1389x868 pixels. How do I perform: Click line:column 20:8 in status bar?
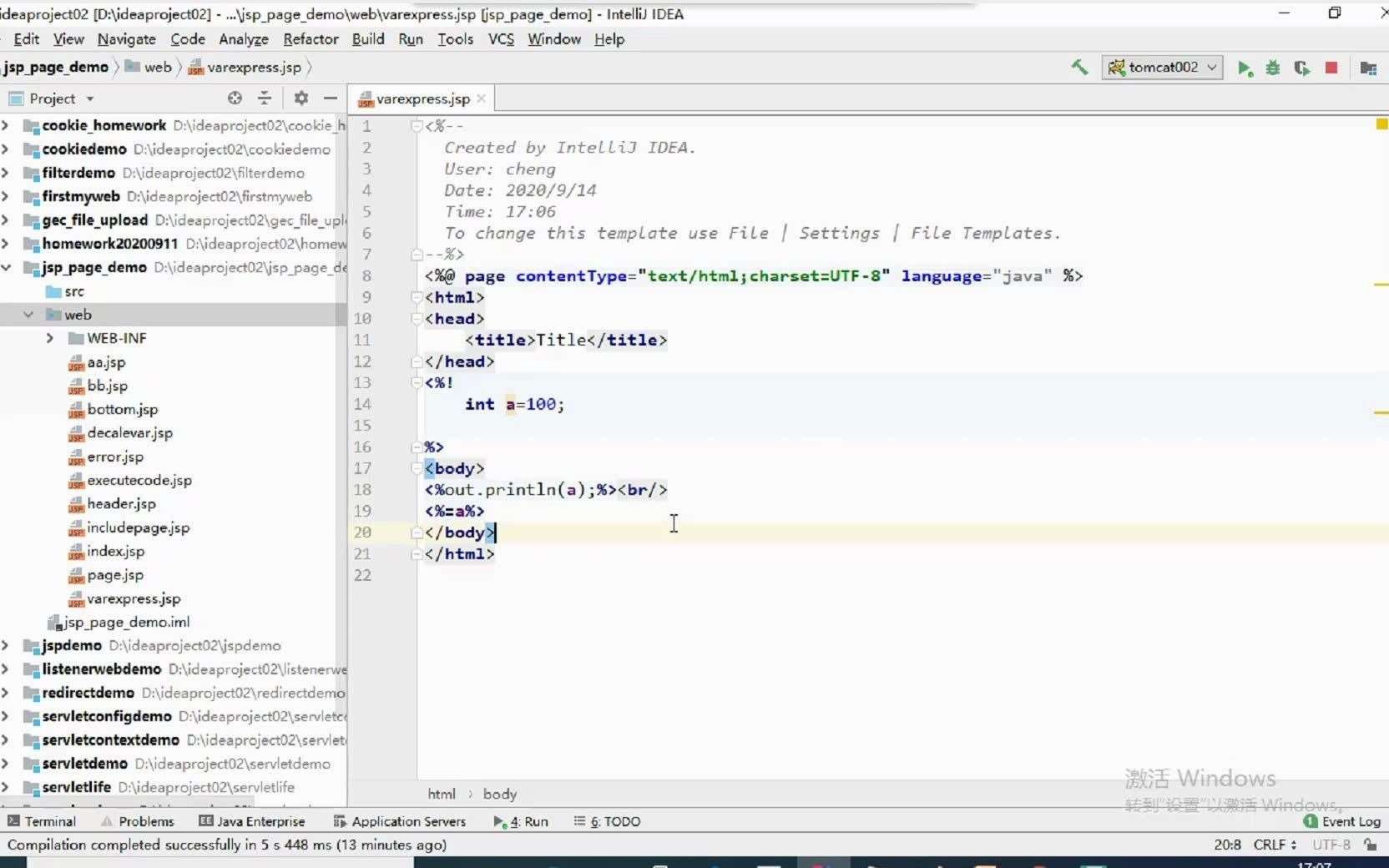tap(1227, 845)
